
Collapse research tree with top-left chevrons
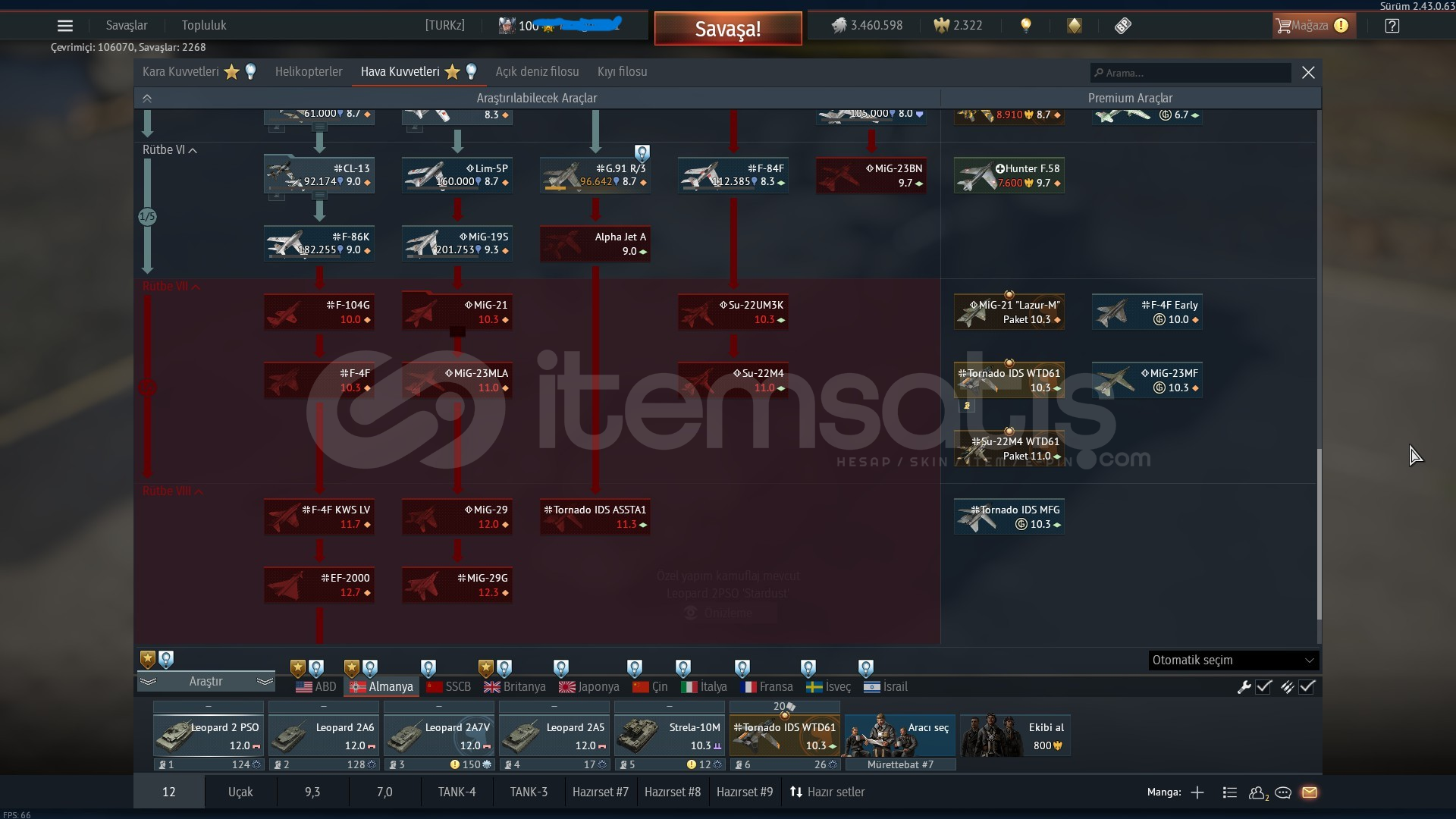(x=147, y=99)
